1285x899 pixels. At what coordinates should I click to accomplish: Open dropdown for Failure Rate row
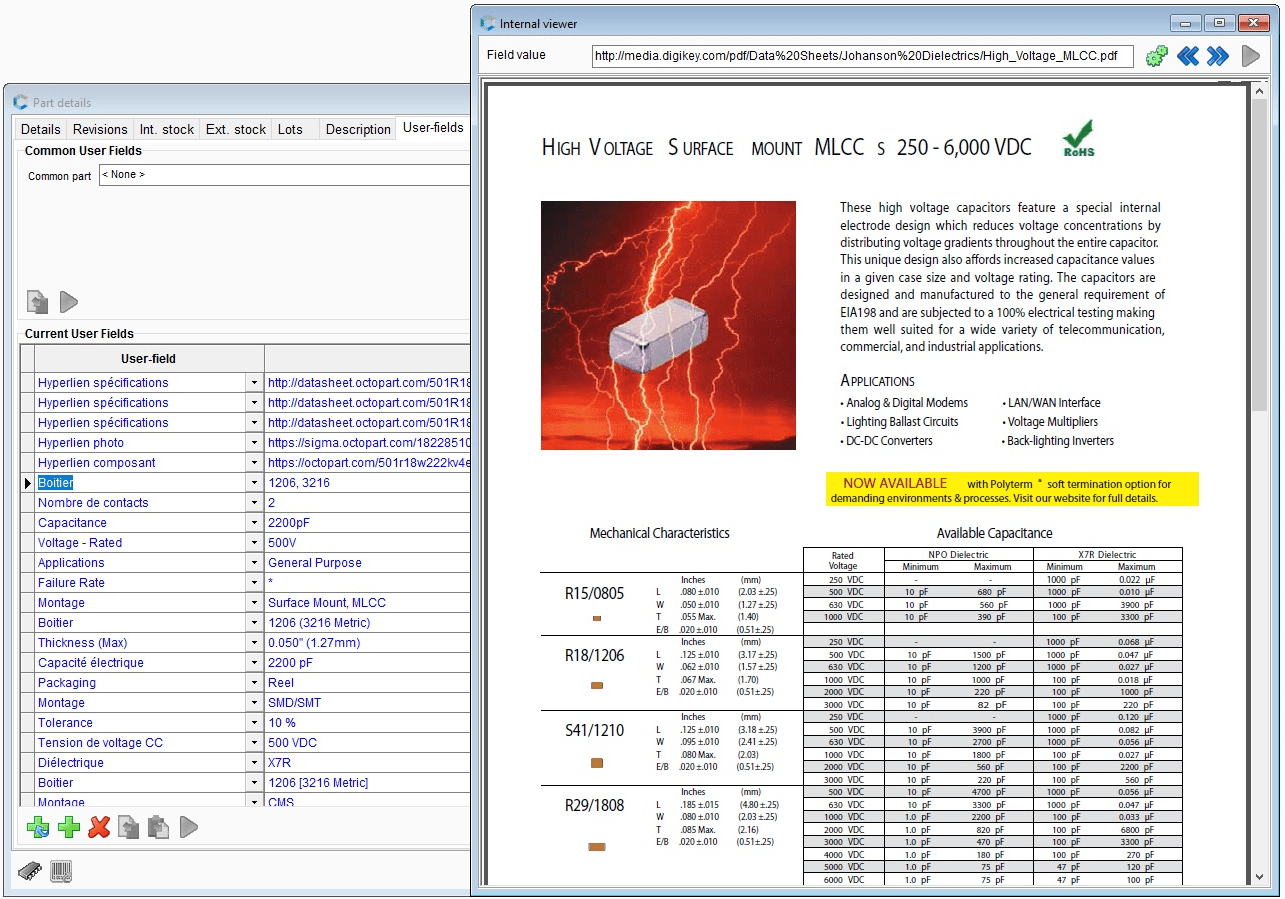[x=254, y=583]
